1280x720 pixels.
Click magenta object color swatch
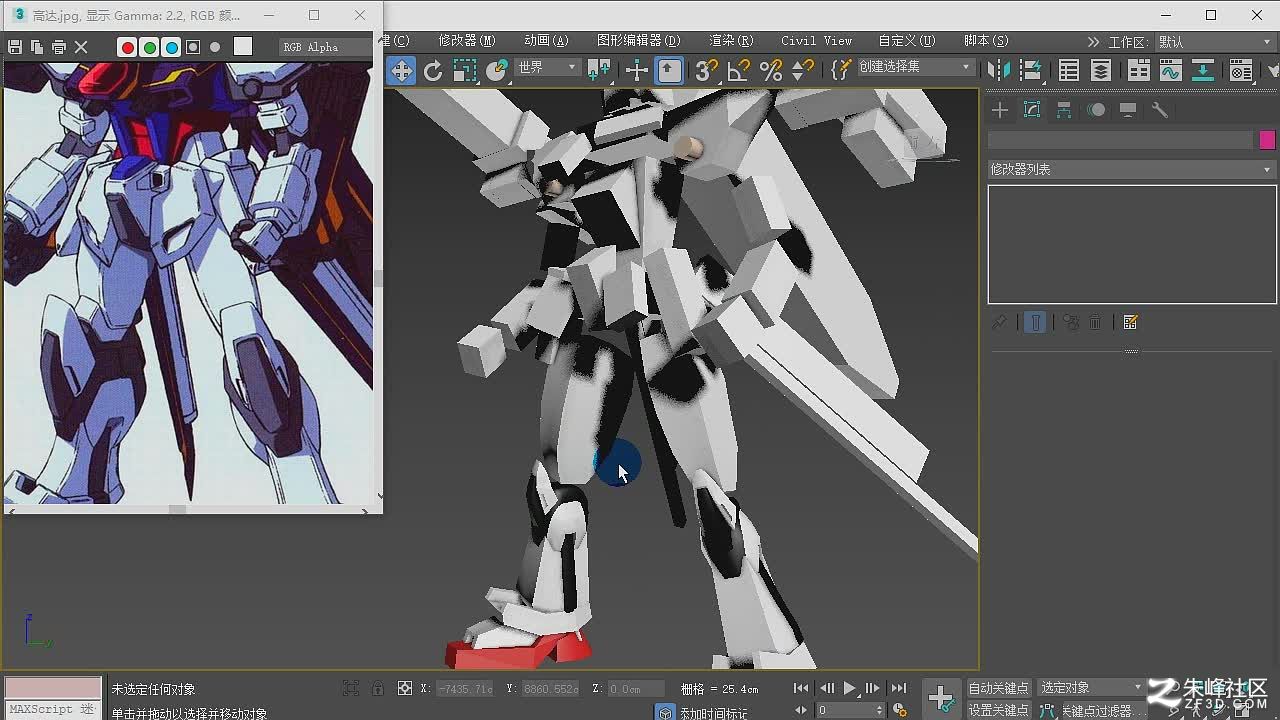[1267, 140]
